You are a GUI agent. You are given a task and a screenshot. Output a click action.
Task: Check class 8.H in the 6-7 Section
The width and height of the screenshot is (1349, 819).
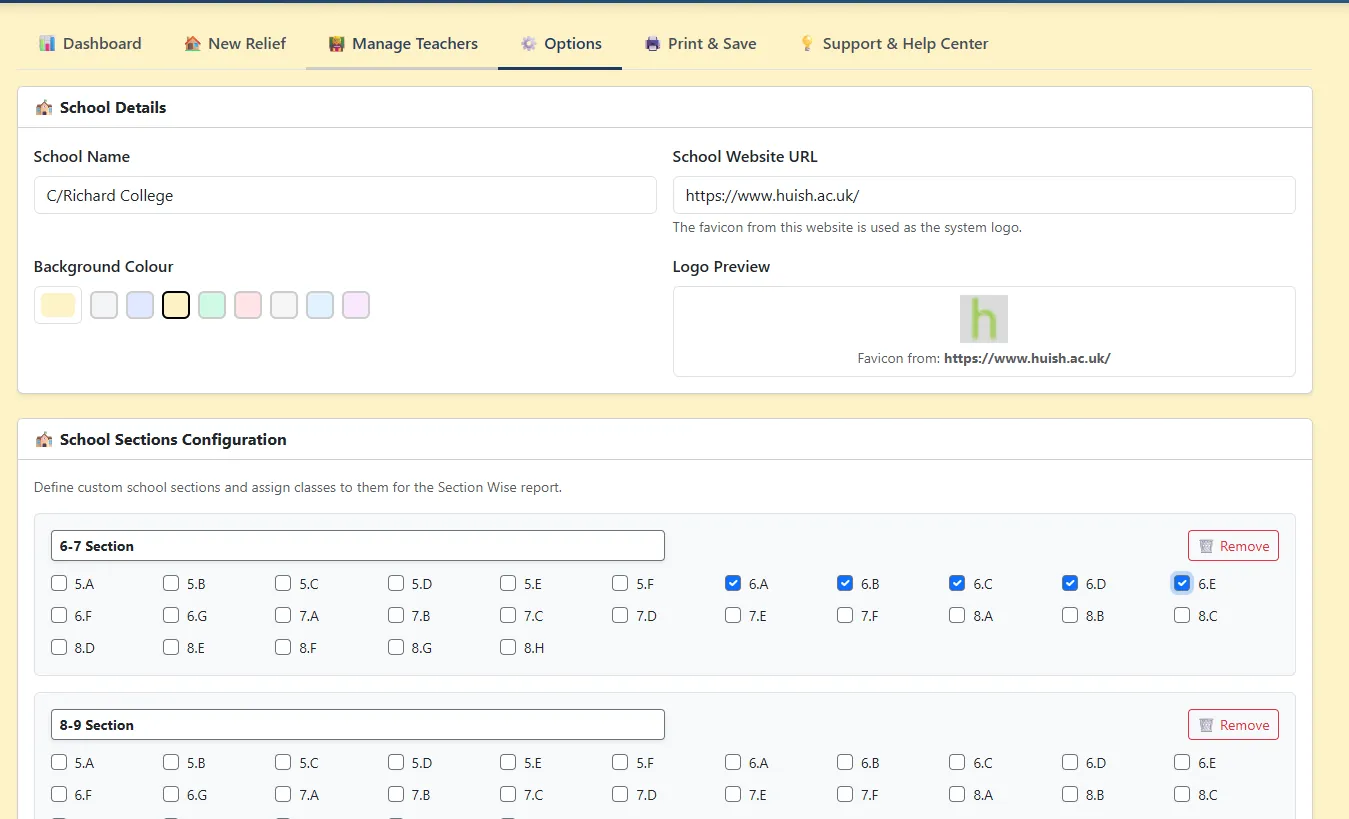click(509, 648)
